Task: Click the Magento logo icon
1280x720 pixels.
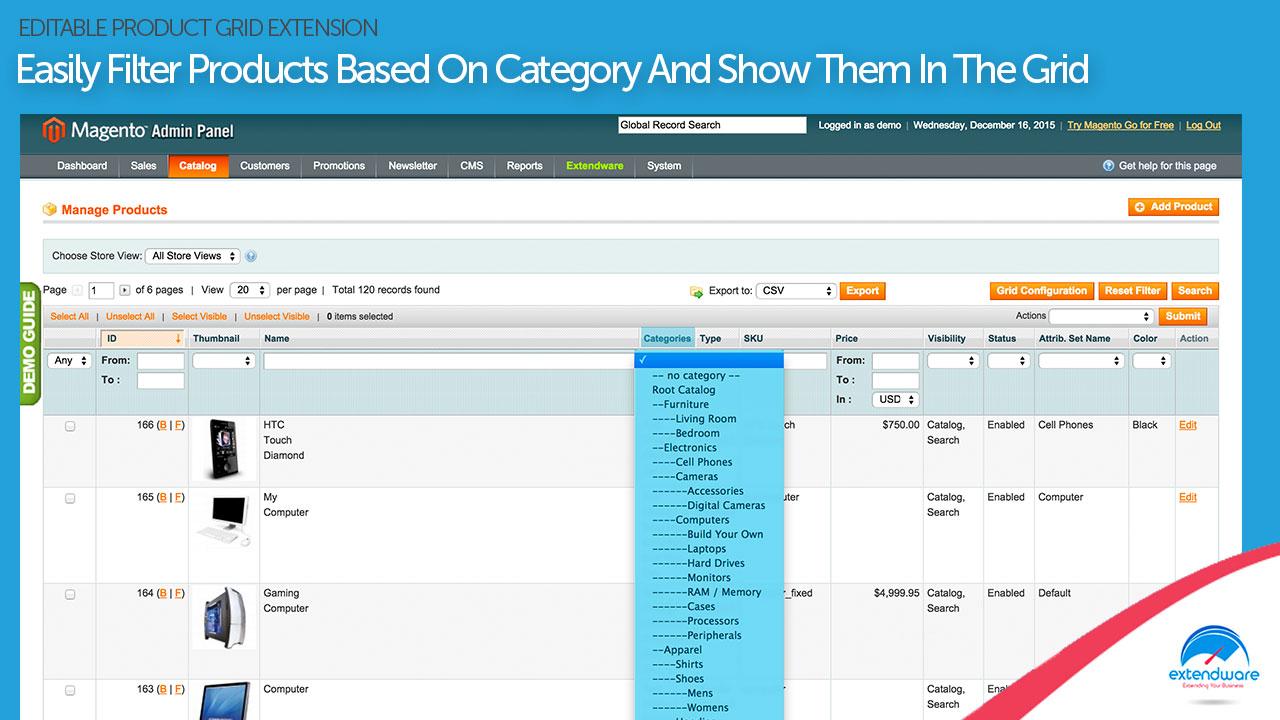Action: tap(54, 130)
